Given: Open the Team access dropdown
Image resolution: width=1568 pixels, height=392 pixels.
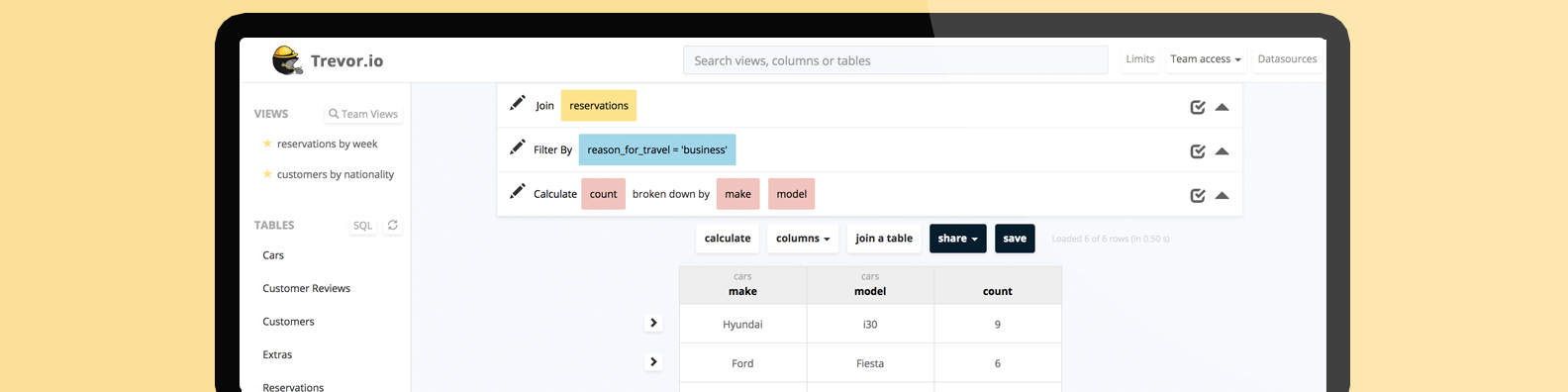Looking at the screenshot, I should pos(1206,59).
